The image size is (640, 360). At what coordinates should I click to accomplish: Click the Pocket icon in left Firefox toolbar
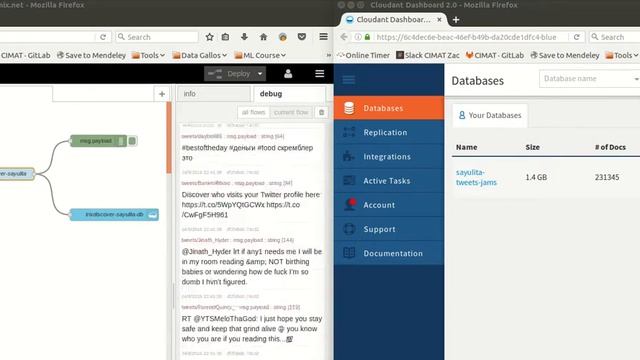point(302,37)
